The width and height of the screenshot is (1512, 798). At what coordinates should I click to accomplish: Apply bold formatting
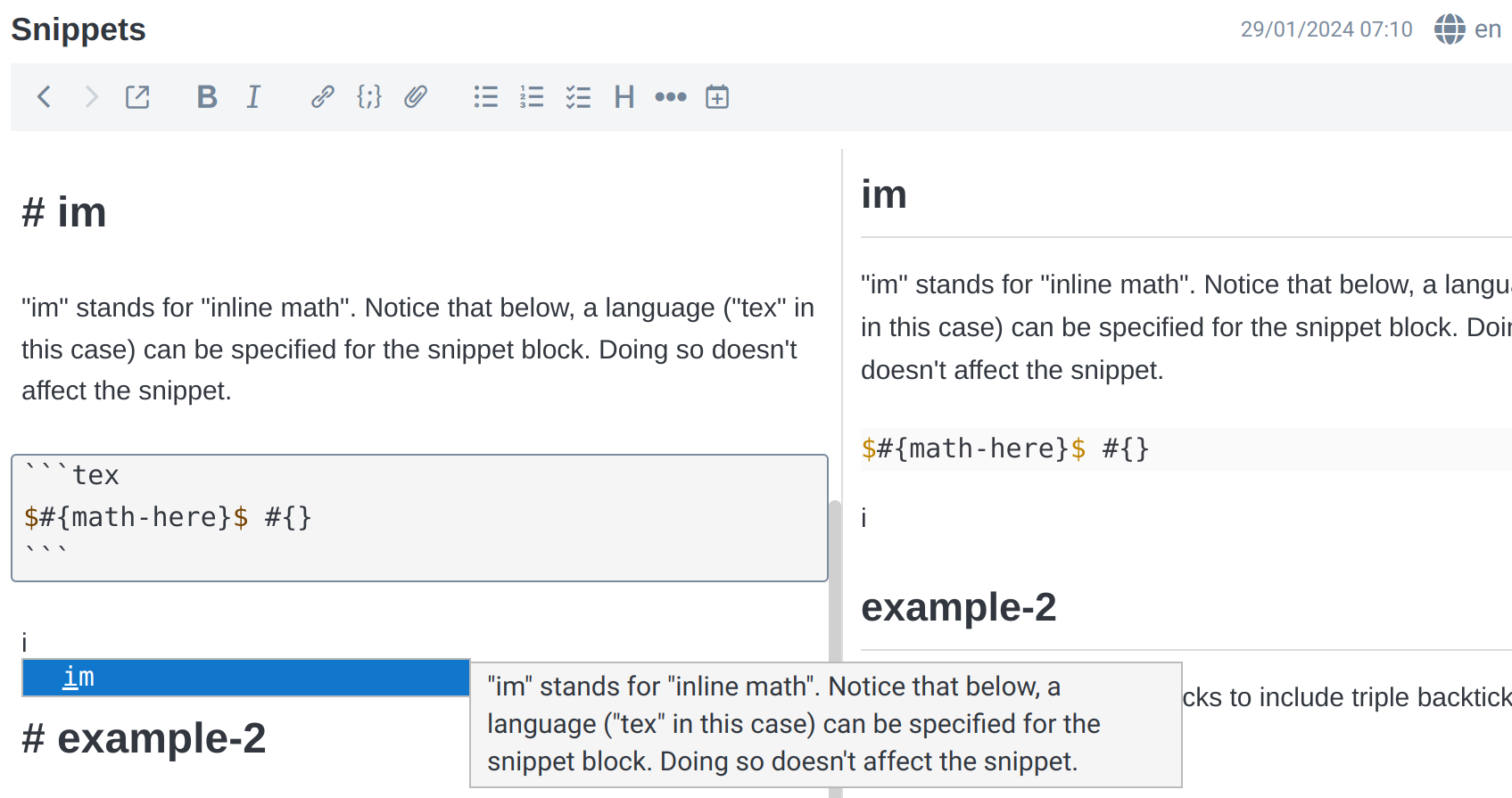[x=207, y=96]
